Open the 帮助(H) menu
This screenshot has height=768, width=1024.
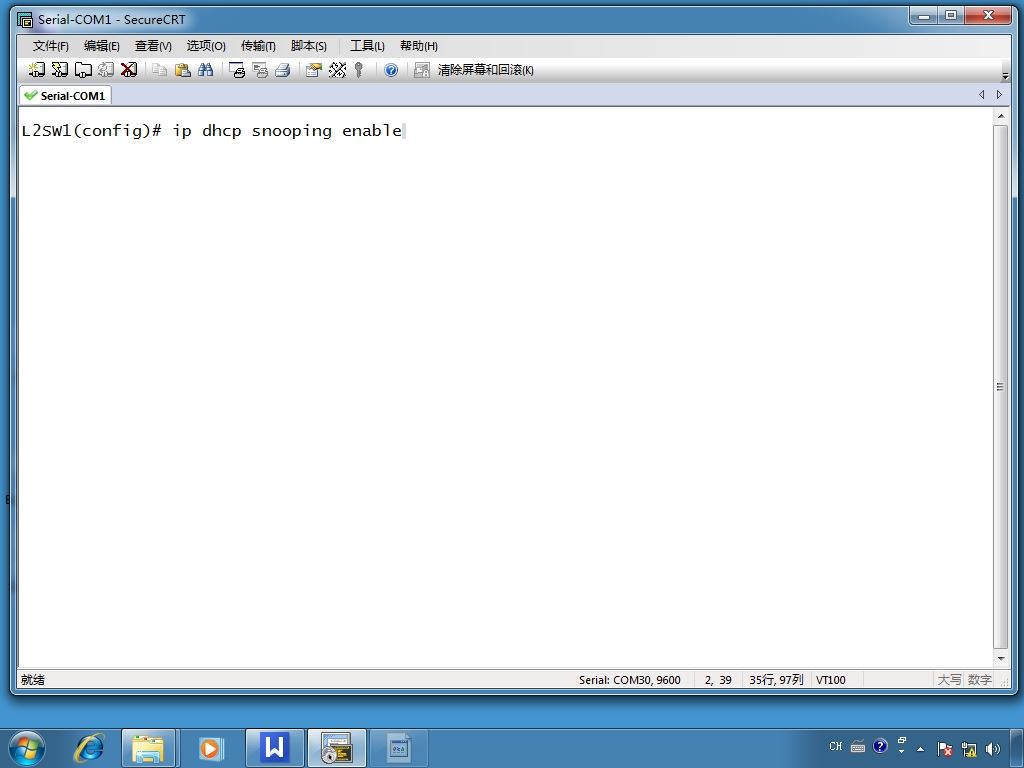(419, 46)
